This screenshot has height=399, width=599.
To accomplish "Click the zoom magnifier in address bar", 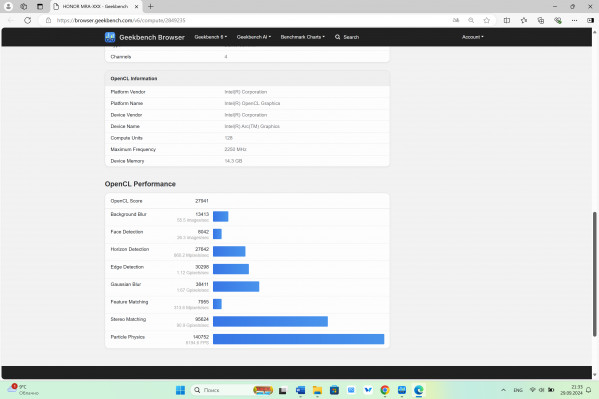I will 471,20.
